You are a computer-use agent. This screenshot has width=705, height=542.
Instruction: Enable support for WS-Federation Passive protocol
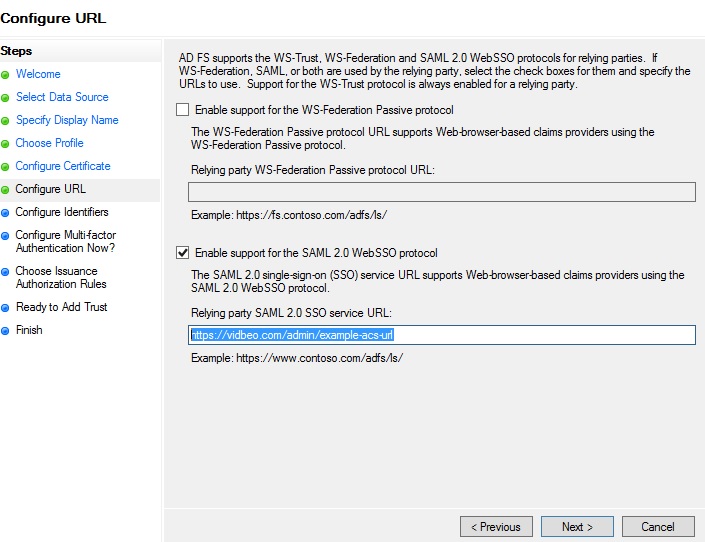182,110
